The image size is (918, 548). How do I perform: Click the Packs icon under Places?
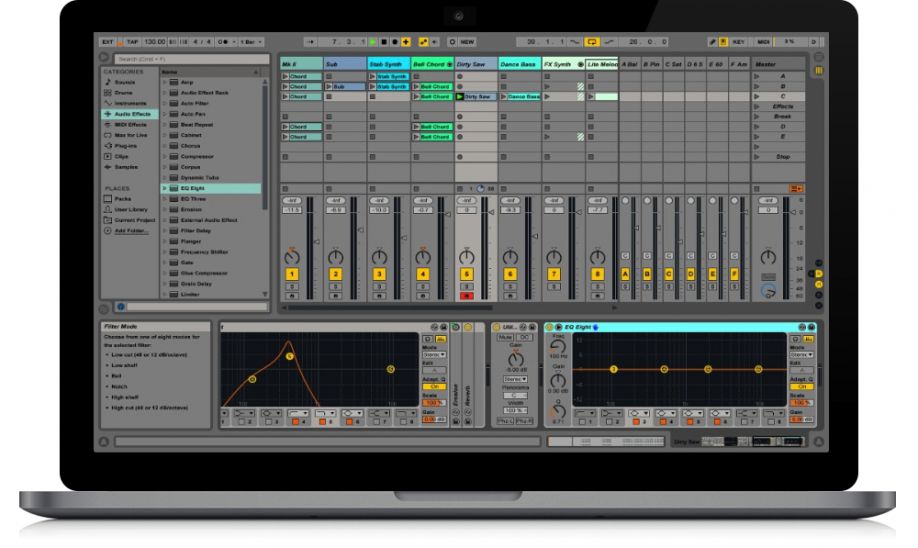[x=108, y=198]
